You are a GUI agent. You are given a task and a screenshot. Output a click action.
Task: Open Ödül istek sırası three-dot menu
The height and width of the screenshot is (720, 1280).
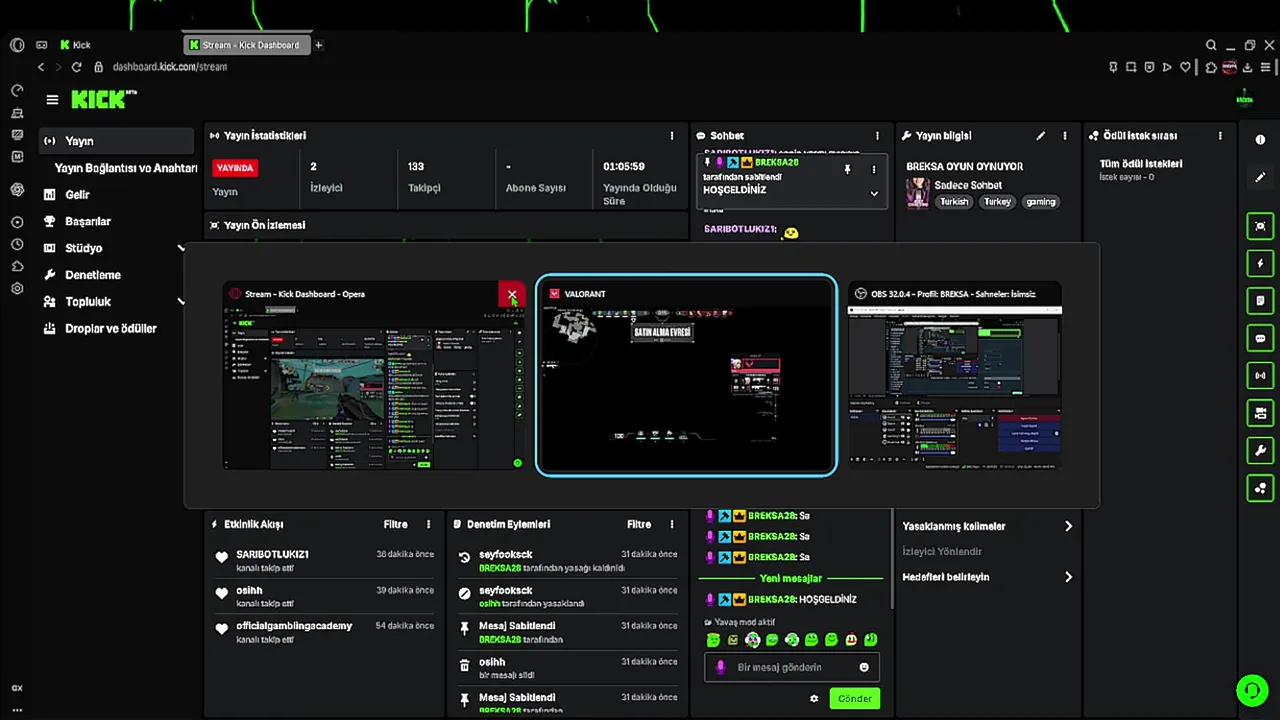point(1220,136)
